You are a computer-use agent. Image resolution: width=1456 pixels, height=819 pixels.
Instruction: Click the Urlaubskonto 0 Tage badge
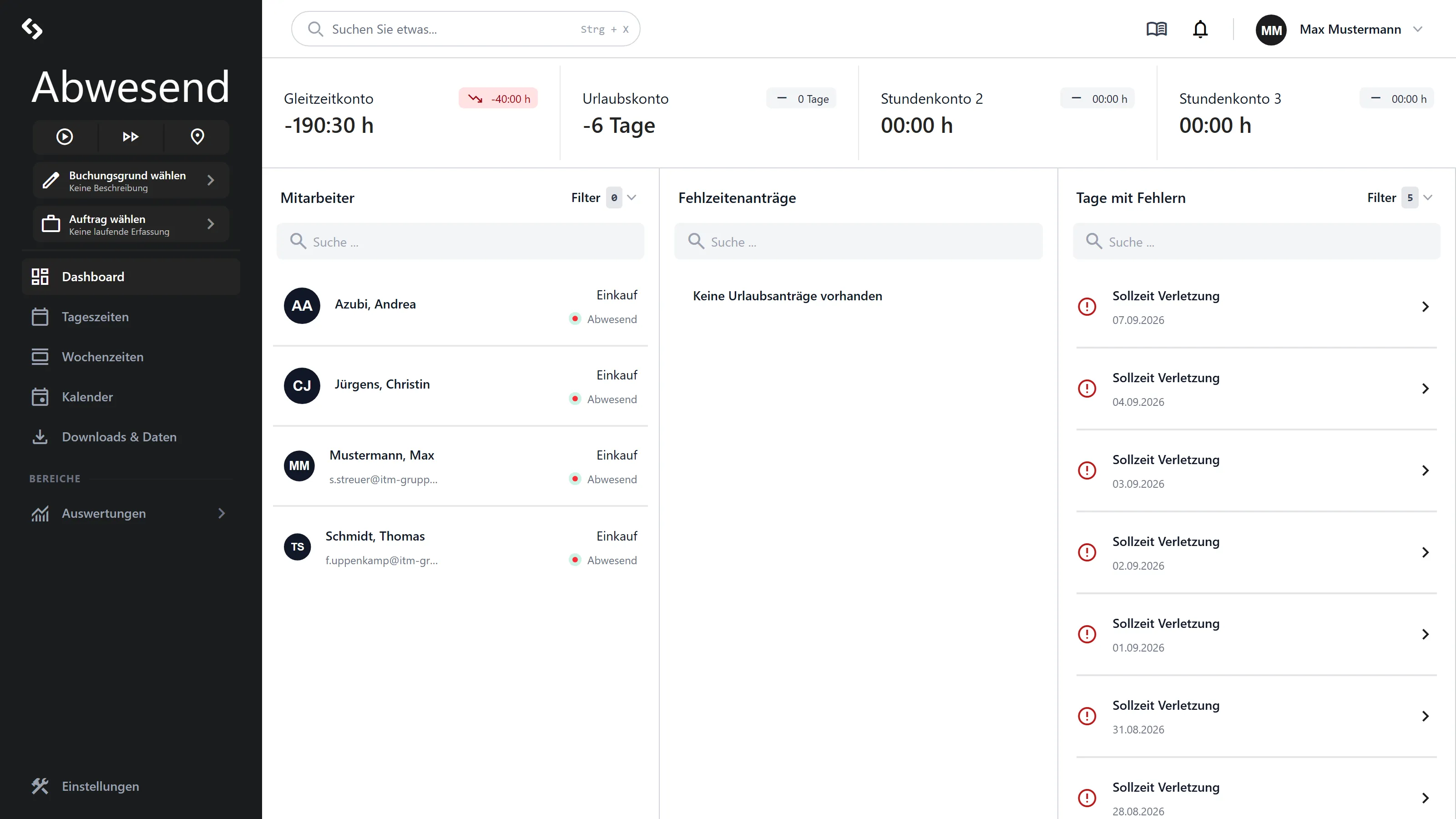(801, 98)
